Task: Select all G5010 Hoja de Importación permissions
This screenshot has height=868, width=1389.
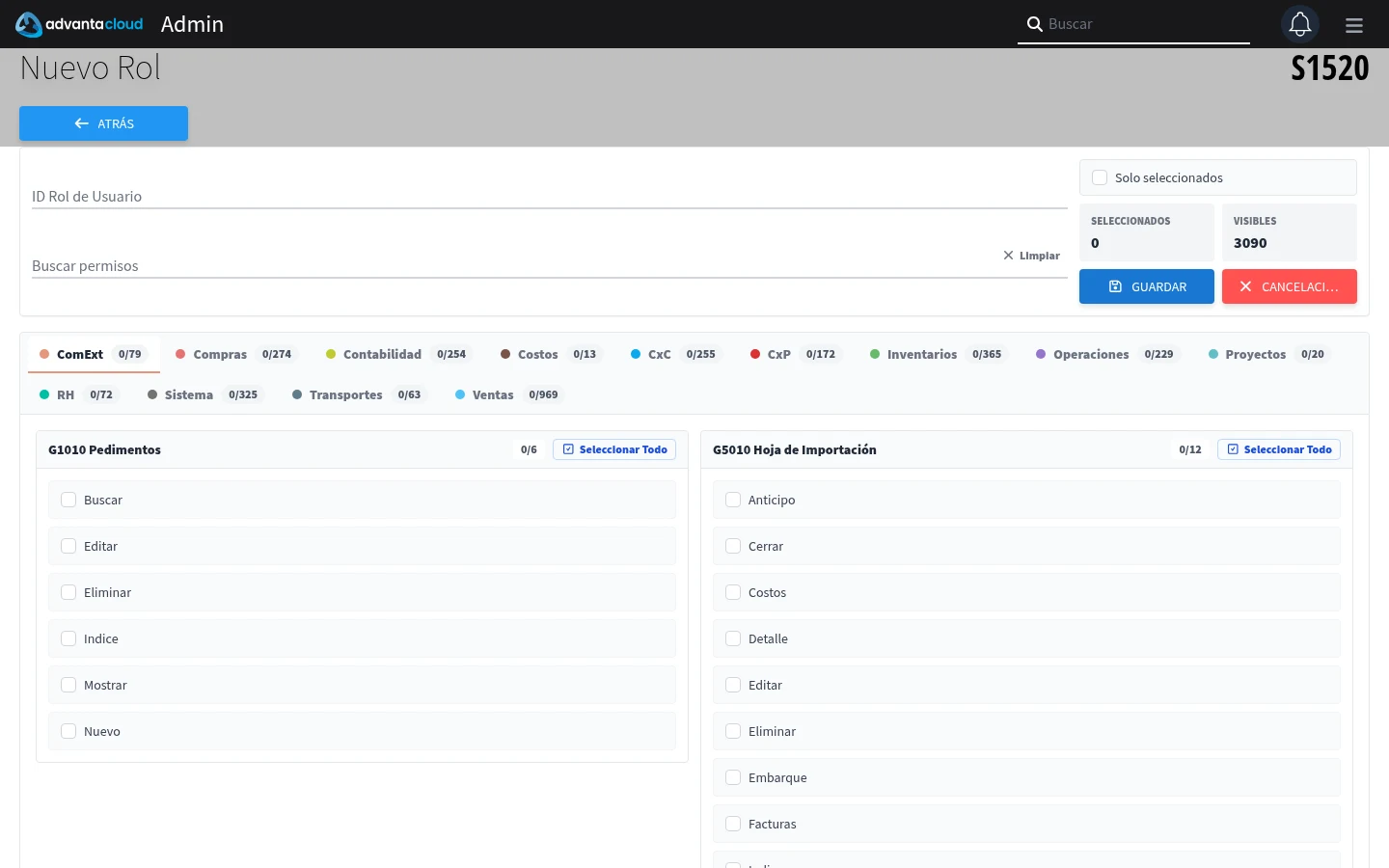Action: [1279, 449]
